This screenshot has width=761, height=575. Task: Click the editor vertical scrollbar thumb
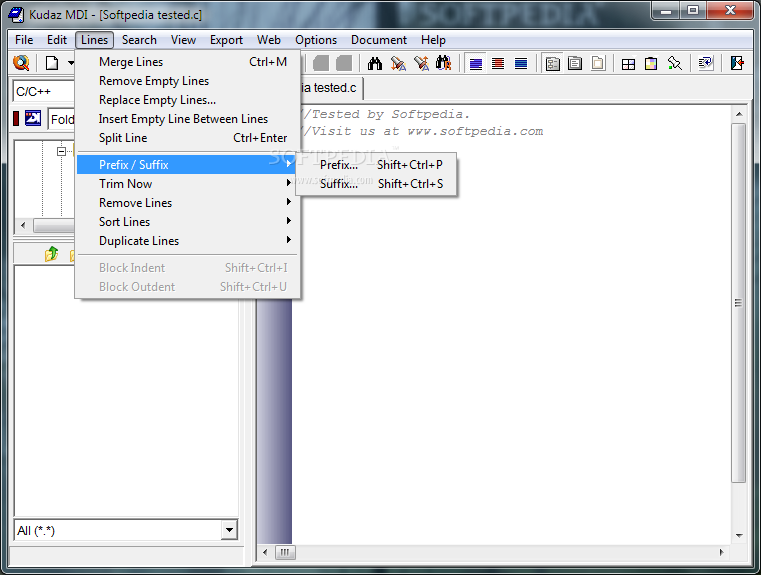(739, 303)
